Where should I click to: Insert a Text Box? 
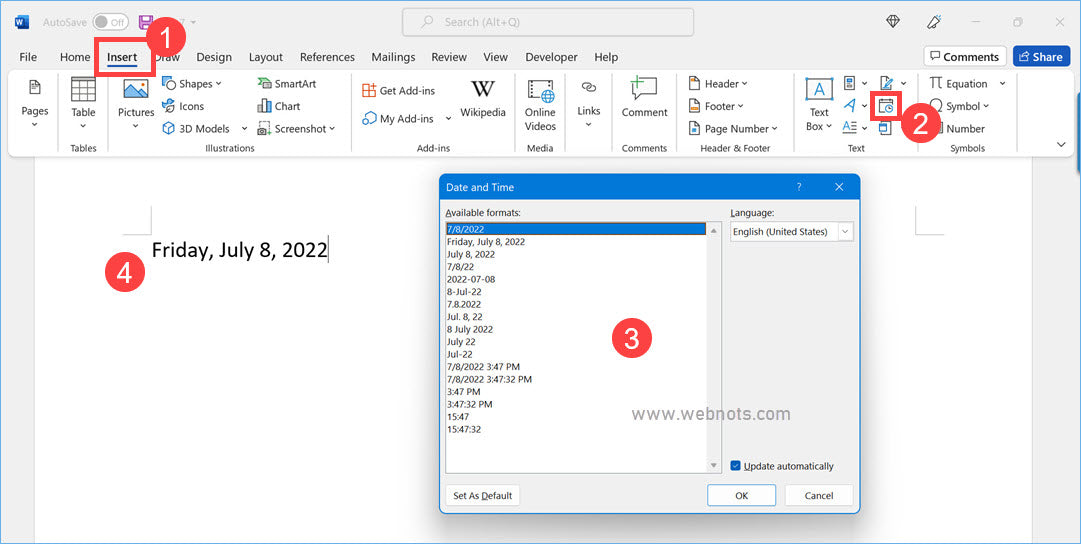pyautogui.click(x=819, y=105)
